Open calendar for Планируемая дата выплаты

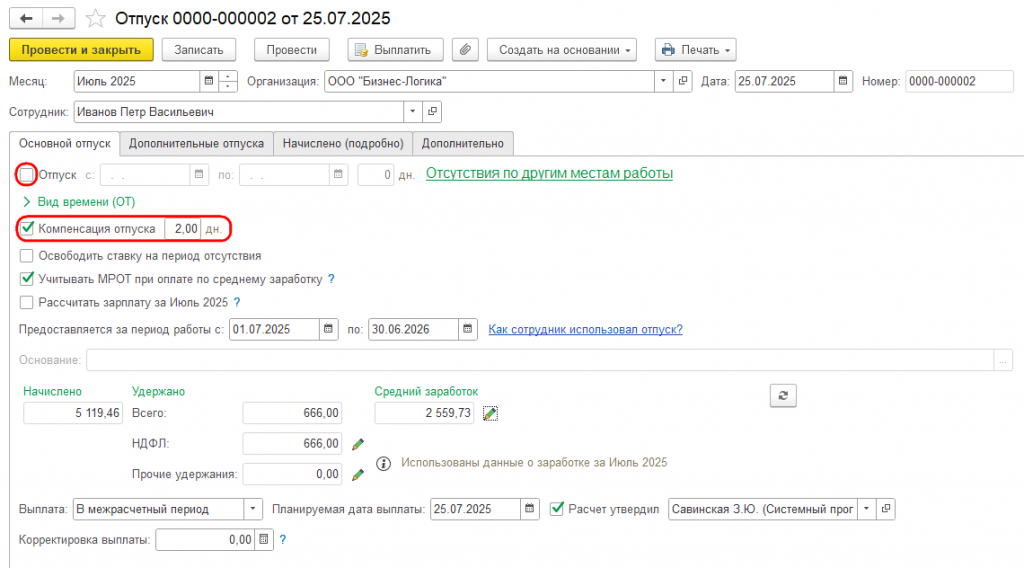pyautogui.click(x=530, y=509)
